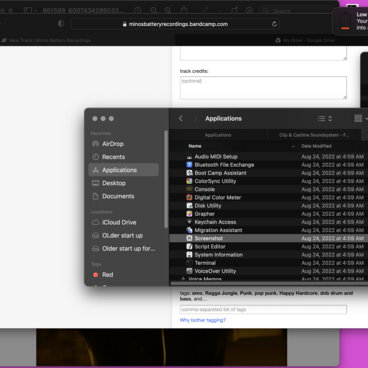
Task: Open AirDrop in Finder sidebar
Action: coord(113,144)
